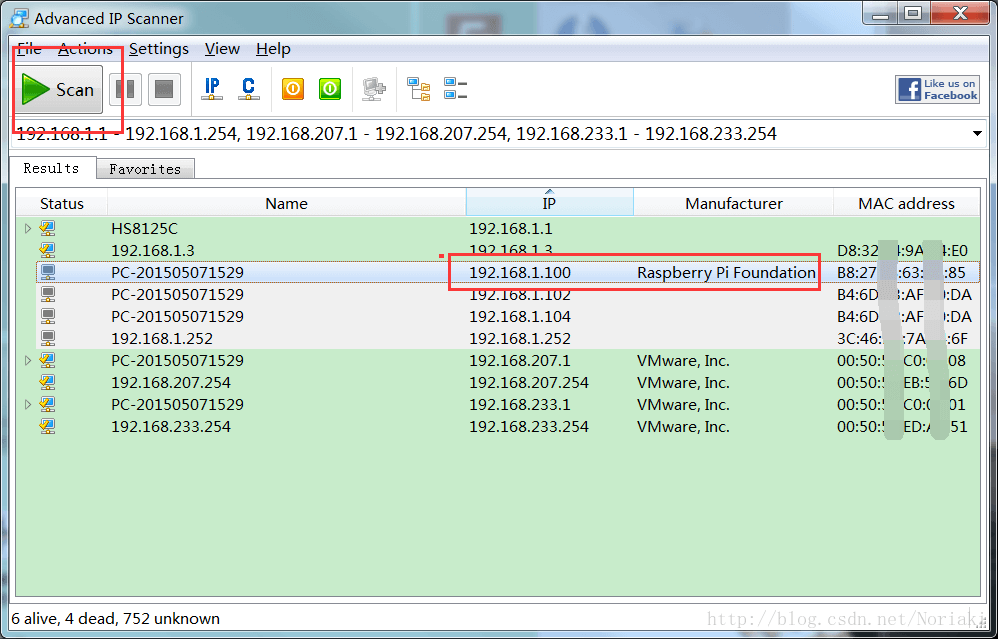Open the Help menu
This screenshot has height=639, width=998.
coord(273,49)
